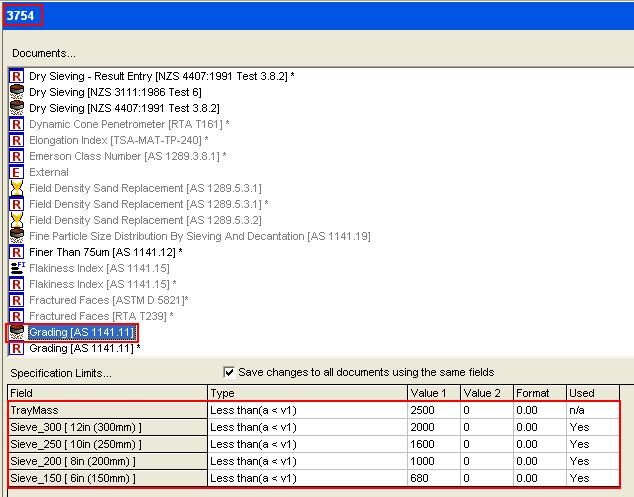Click the Value 1 column header
The height and width of the screenshot is (497, 634).
pos(433,393)
